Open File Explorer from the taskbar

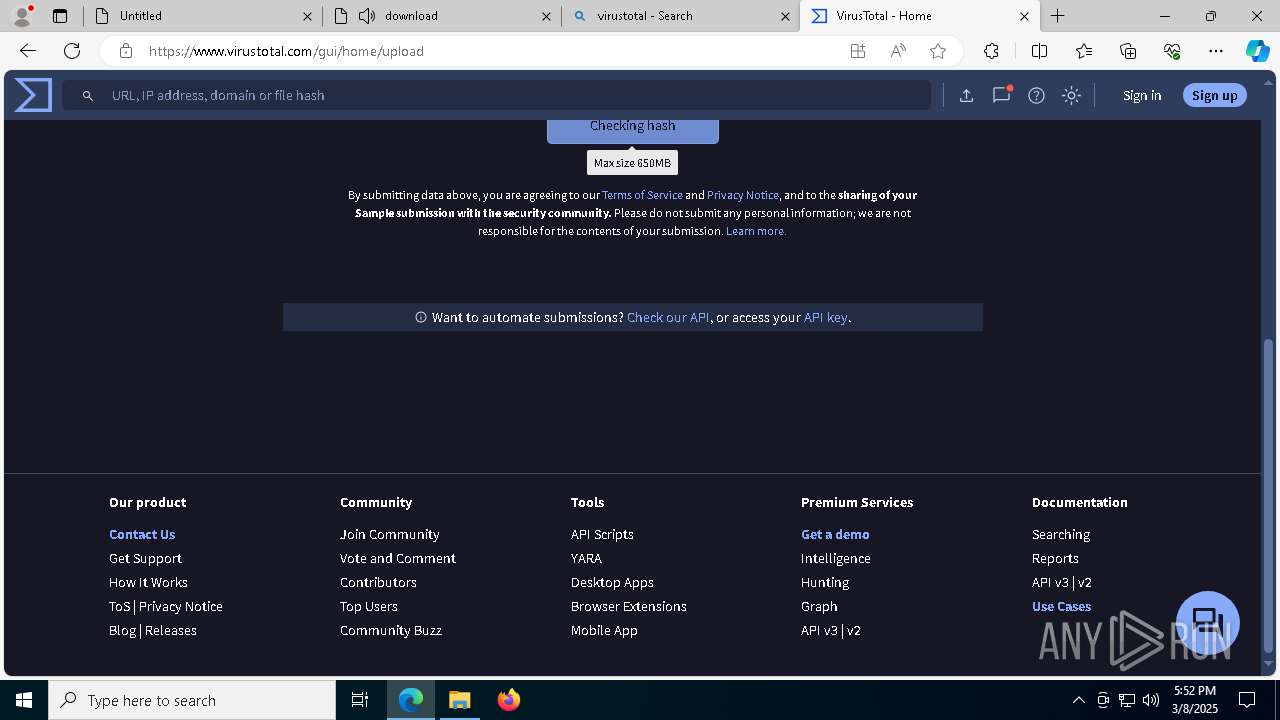click(459, 700)
